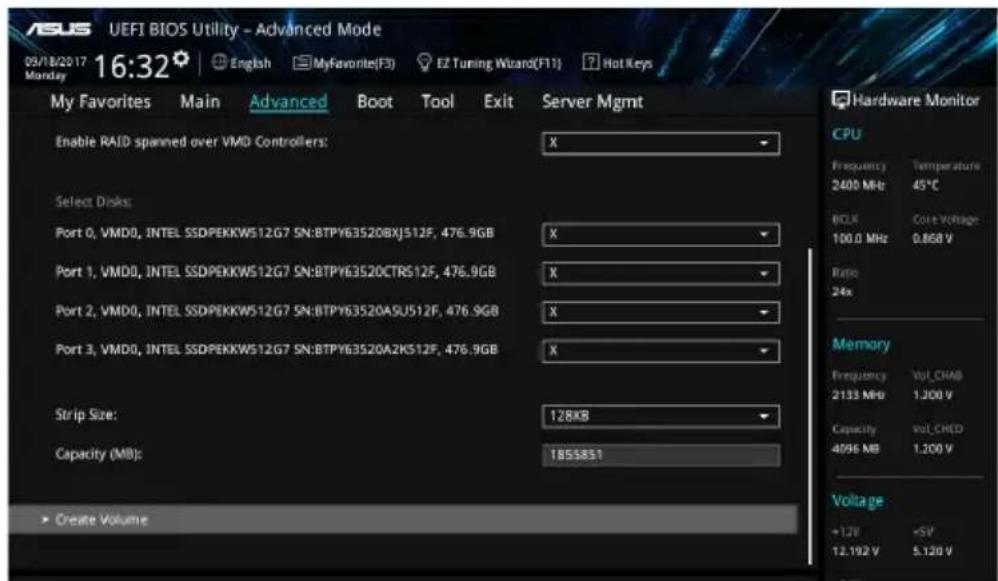
Task: Click the CPU heading in Hardware Monitor
Action: [x=847, y=134]
